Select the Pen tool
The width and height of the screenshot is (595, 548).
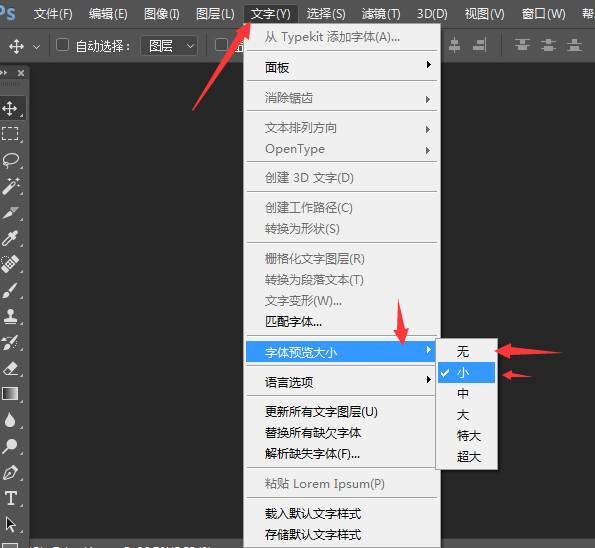coord(11,472)
